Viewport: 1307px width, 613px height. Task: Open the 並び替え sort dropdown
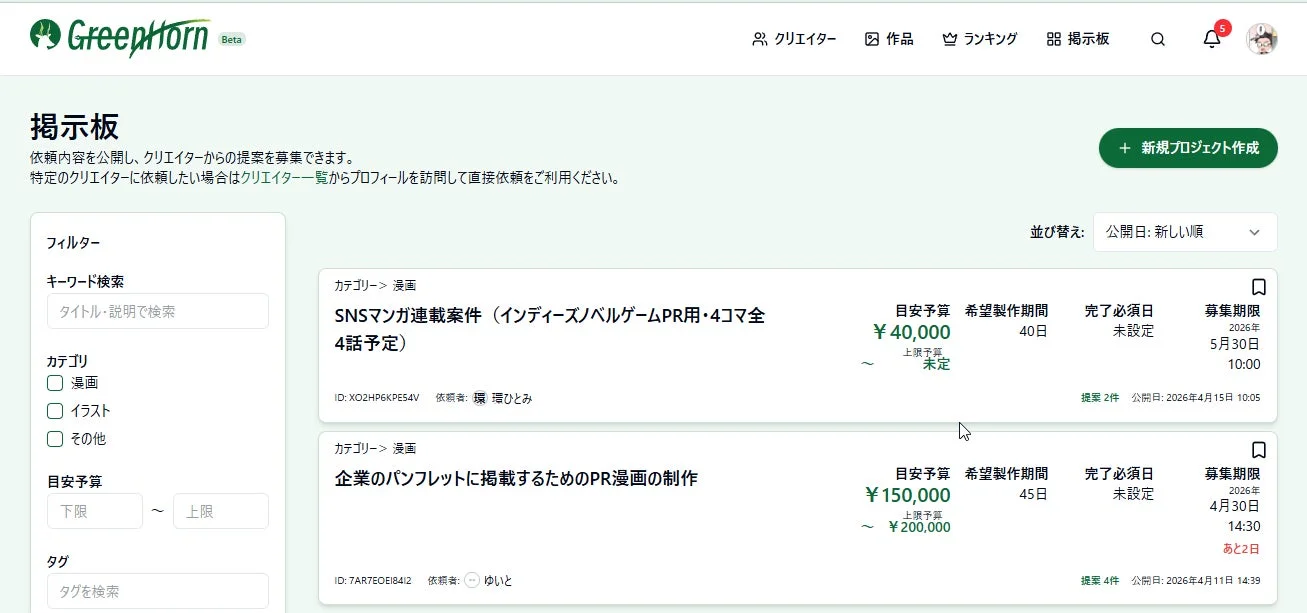1184,232
